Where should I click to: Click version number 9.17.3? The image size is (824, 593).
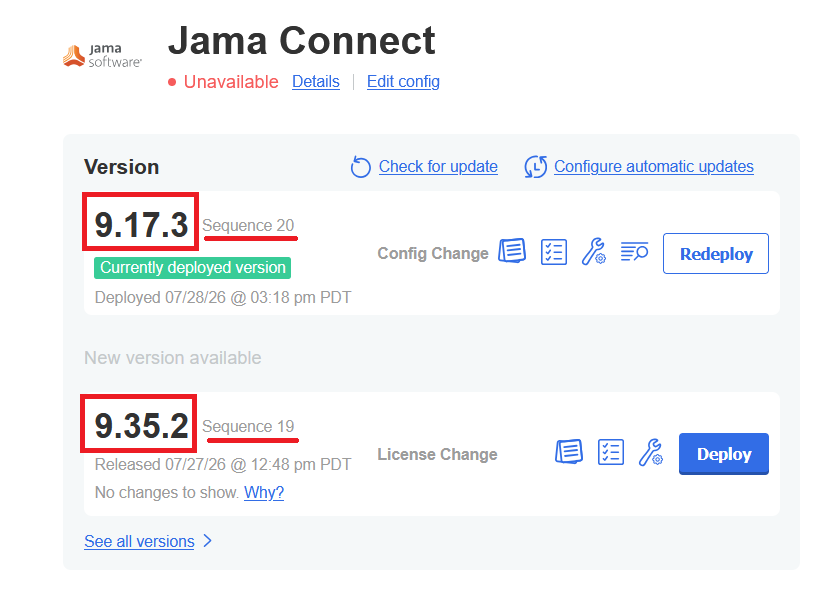[141, 224]
